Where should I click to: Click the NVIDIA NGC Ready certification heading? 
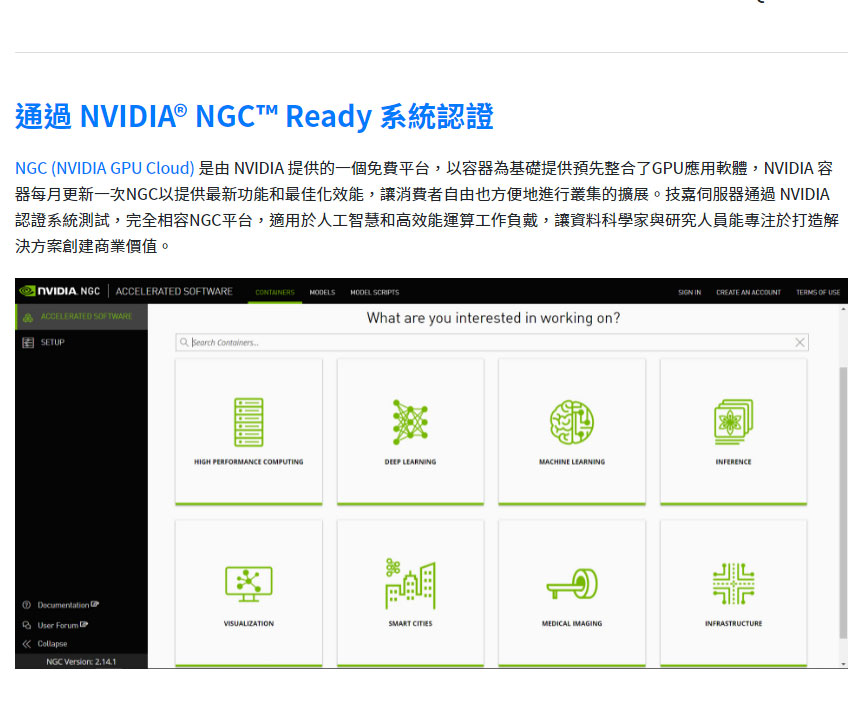point(254,116)
